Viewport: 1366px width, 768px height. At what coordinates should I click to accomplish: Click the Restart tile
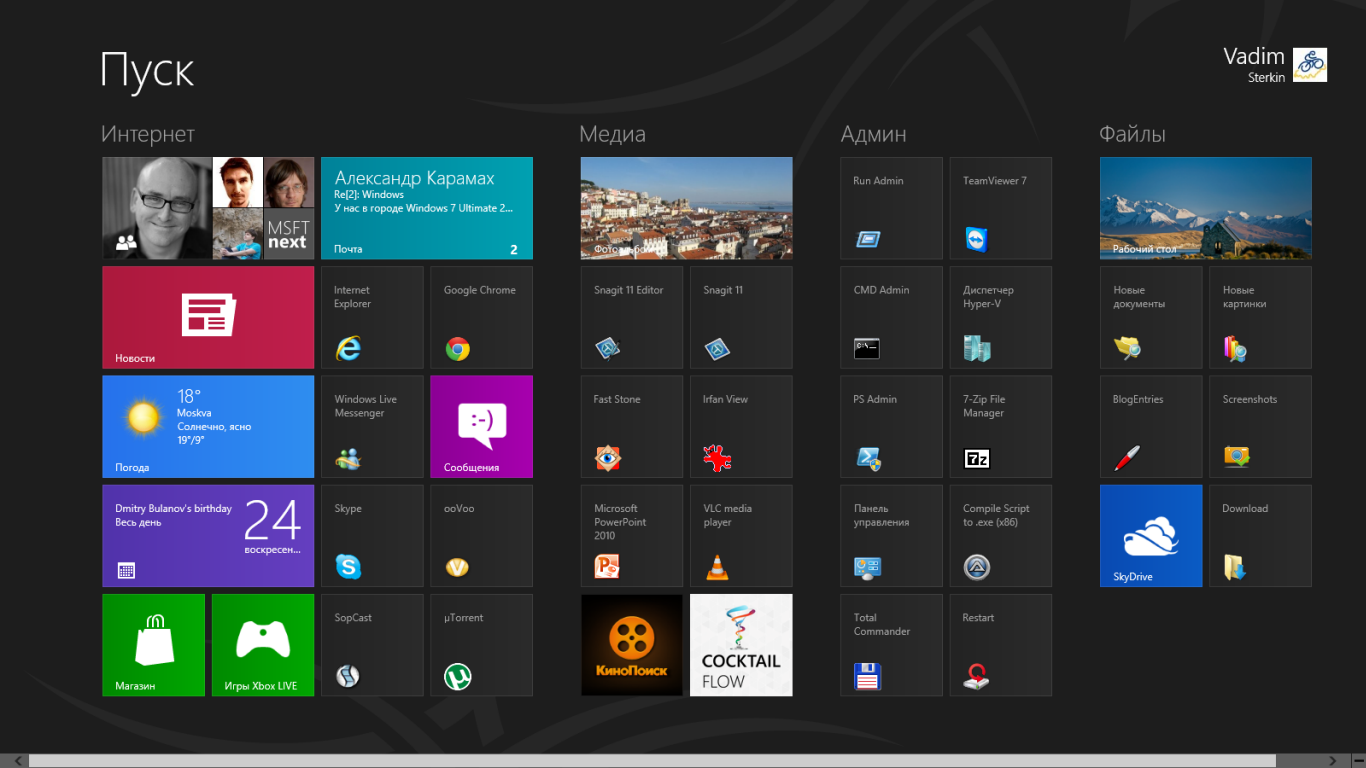[x=1000, y=645]
